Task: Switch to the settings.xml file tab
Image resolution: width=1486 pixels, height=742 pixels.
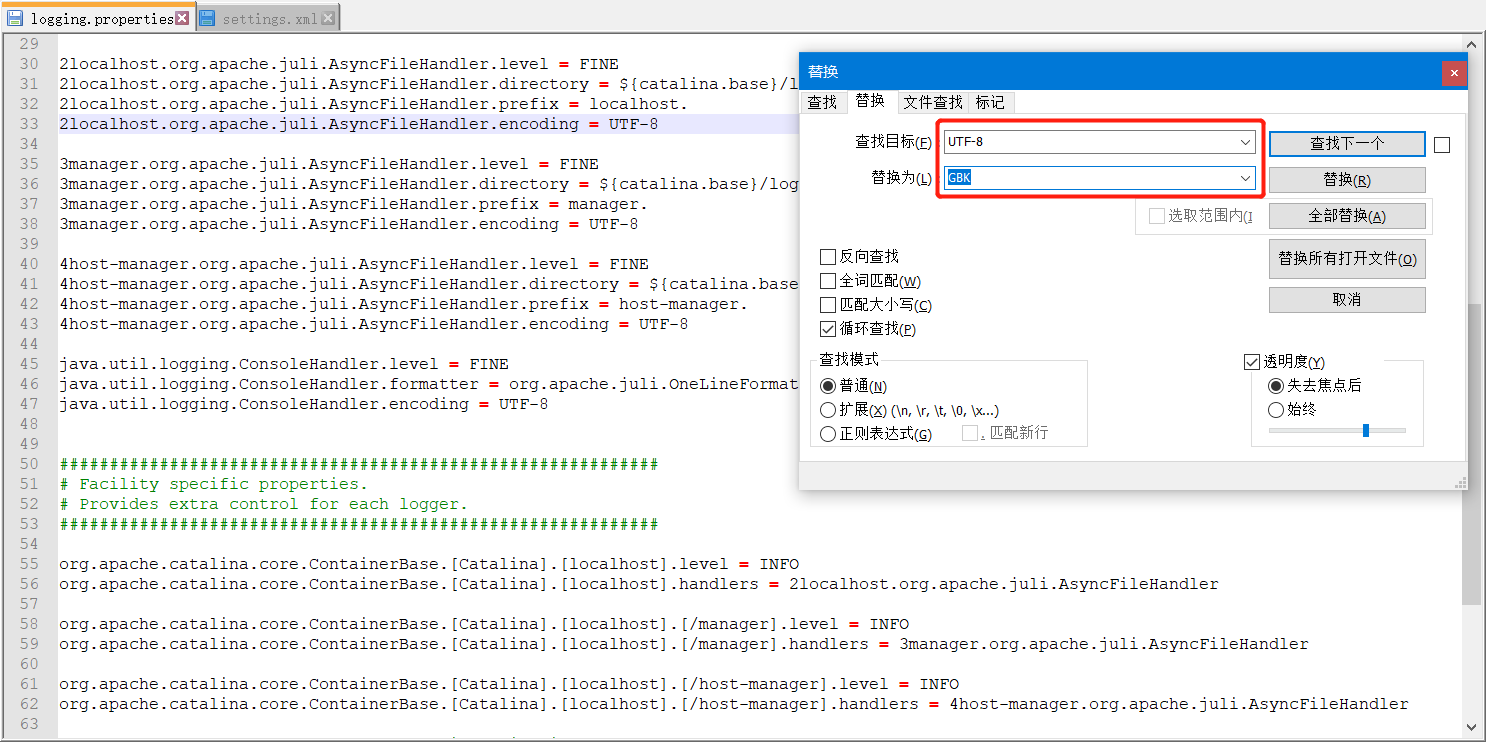Action: click(x=268, y=18)
